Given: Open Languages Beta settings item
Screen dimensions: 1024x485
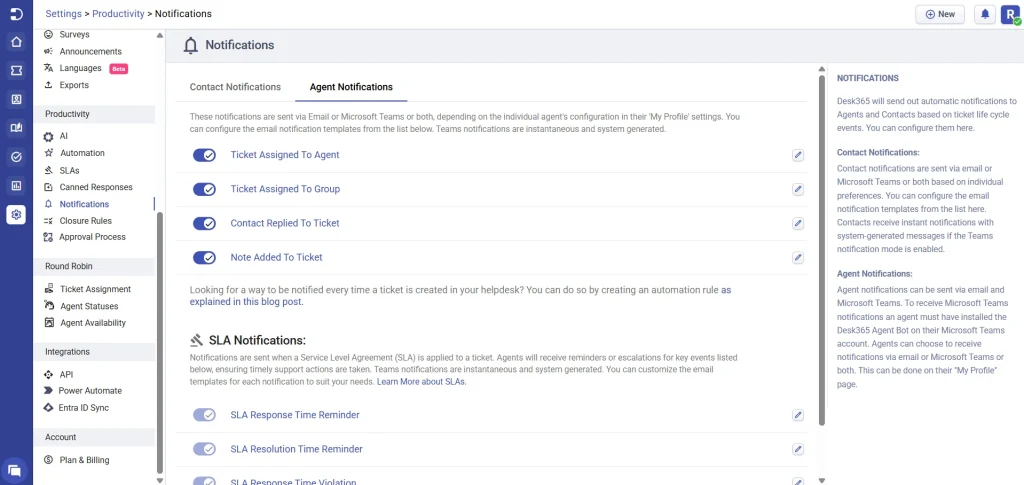Looking at the screenshot, I should (80, 69).
